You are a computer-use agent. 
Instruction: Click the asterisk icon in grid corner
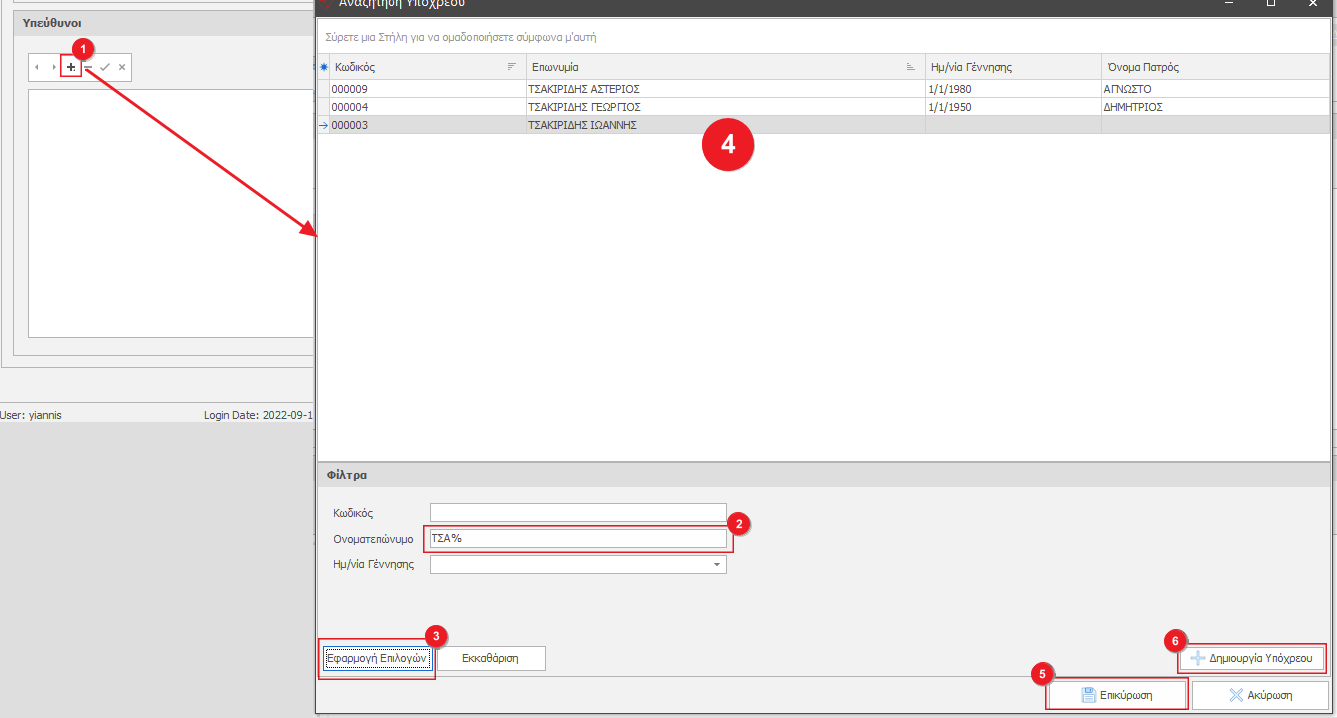pos(323,67)
